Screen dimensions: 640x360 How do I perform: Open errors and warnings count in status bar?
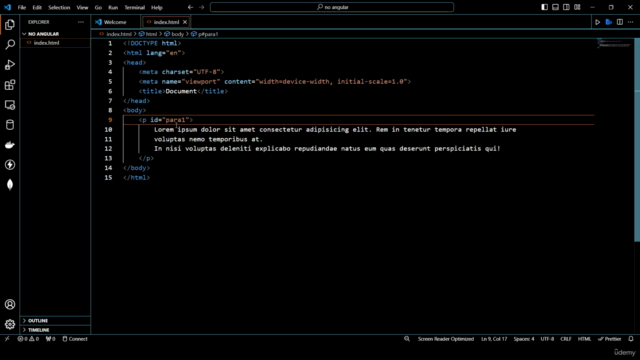click(28, 339)
